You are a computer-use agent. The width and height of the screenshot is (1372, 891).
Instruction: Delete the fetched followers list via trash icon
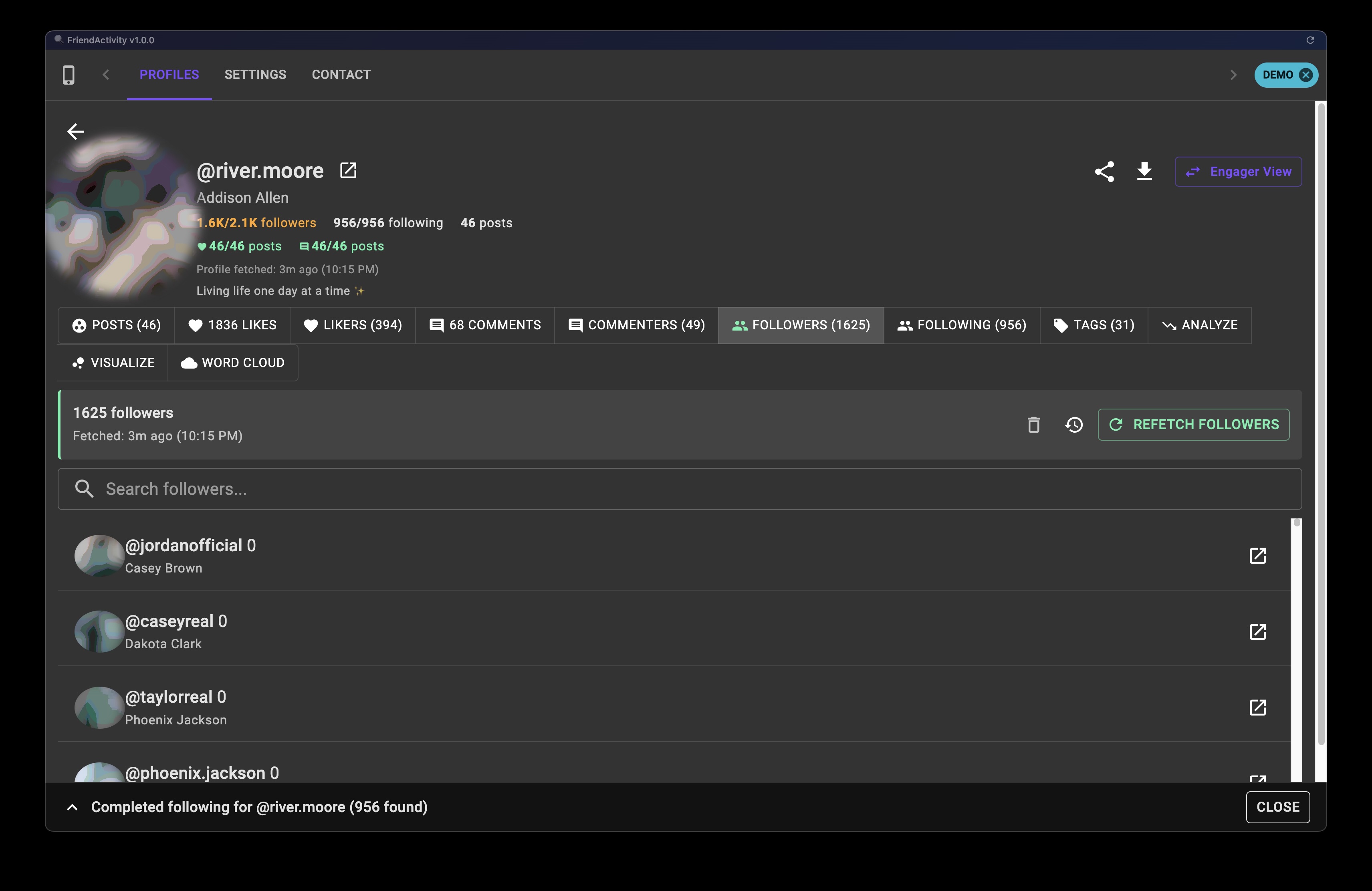click(1034, 424)
